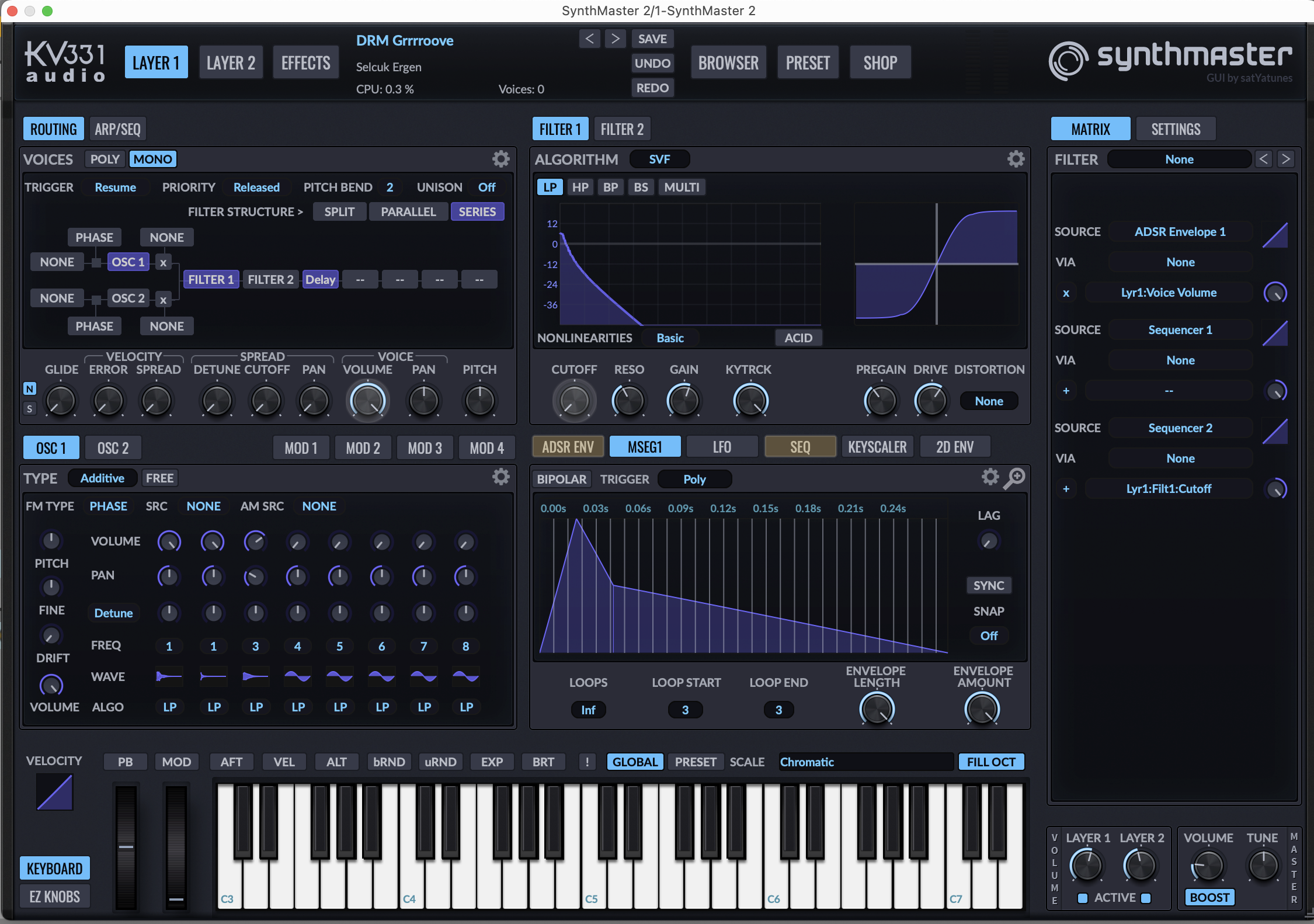Viewport: 1314px width, 924px height.
Task: Go to previous preset arrow
Action: point(589,39)
